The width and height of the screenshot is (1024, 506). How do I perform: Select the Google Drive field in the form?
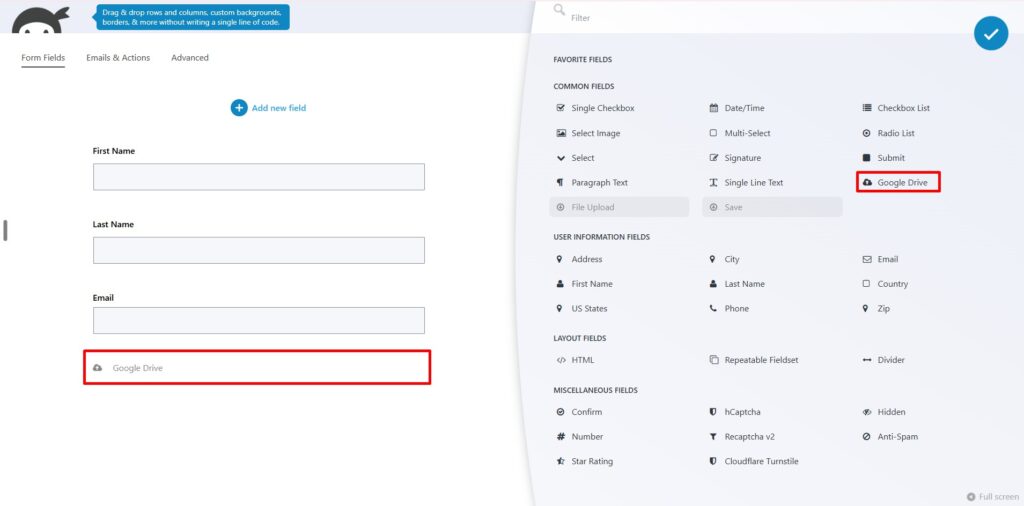257,368
